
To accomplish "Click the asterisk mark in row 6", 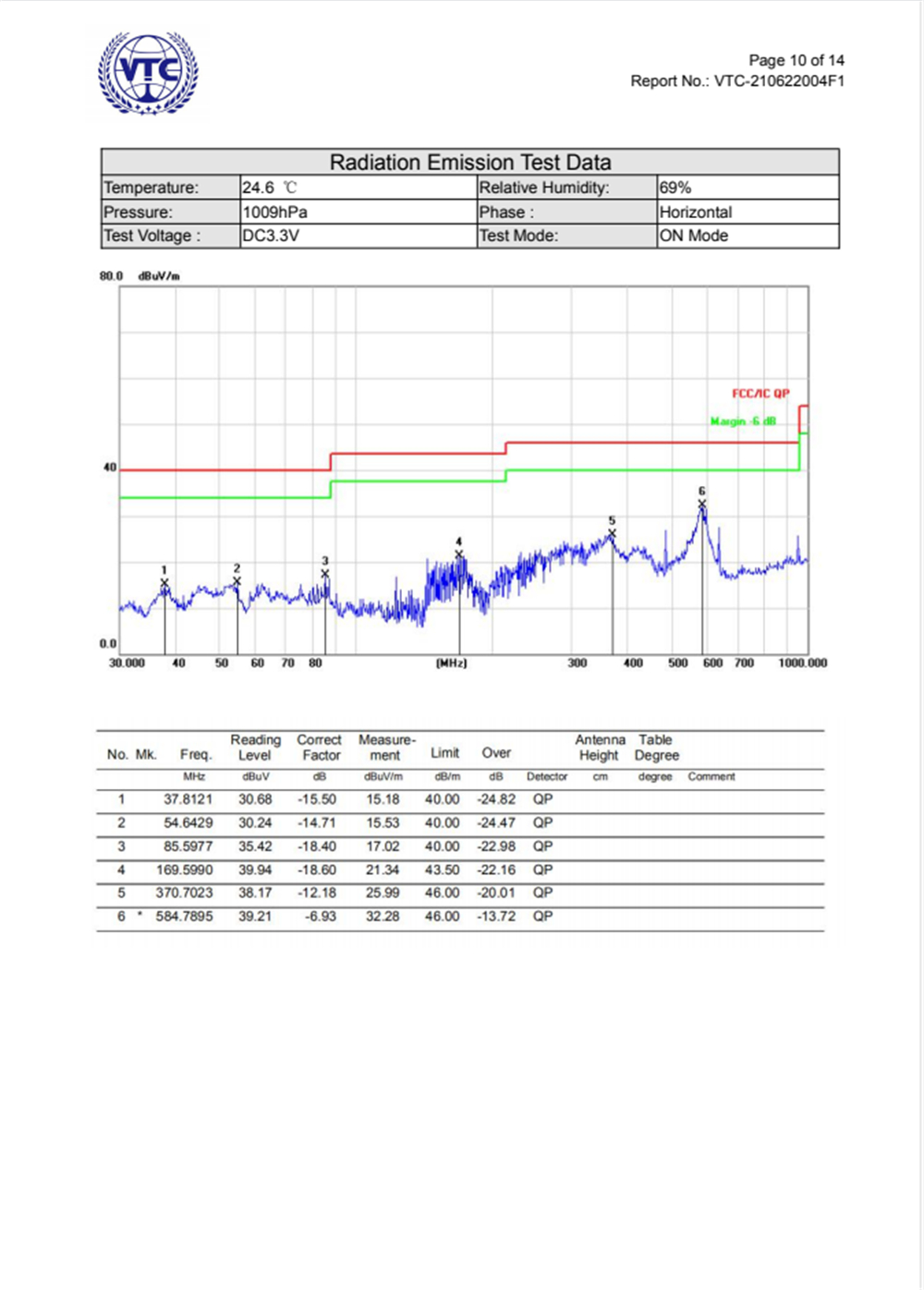I will point(140,916).
